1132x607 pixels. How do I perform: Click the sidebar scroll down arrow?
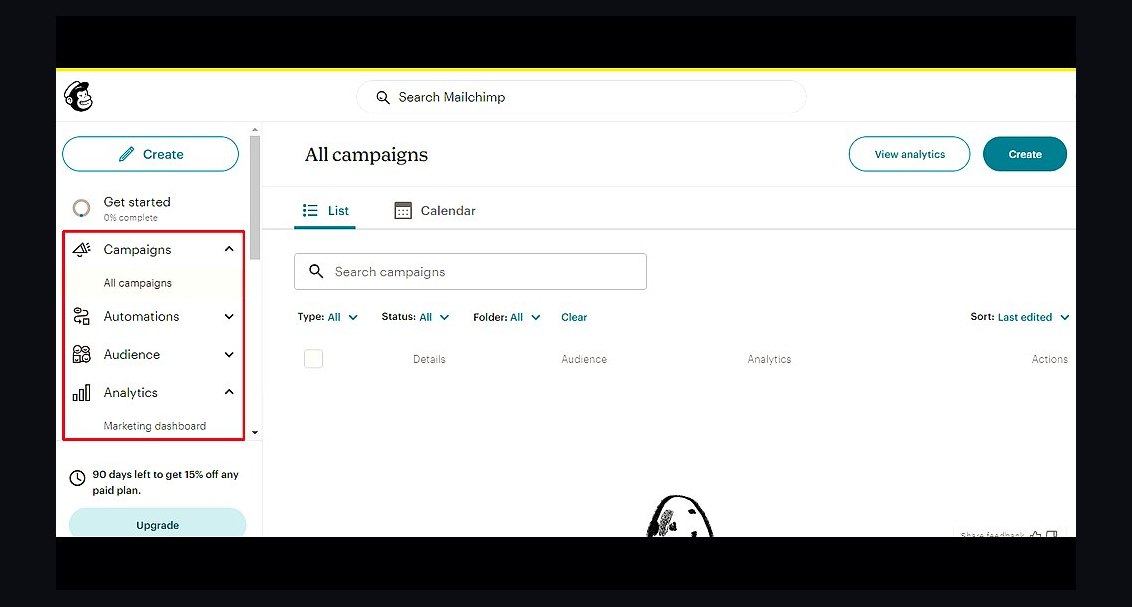[x=255, y=433]
